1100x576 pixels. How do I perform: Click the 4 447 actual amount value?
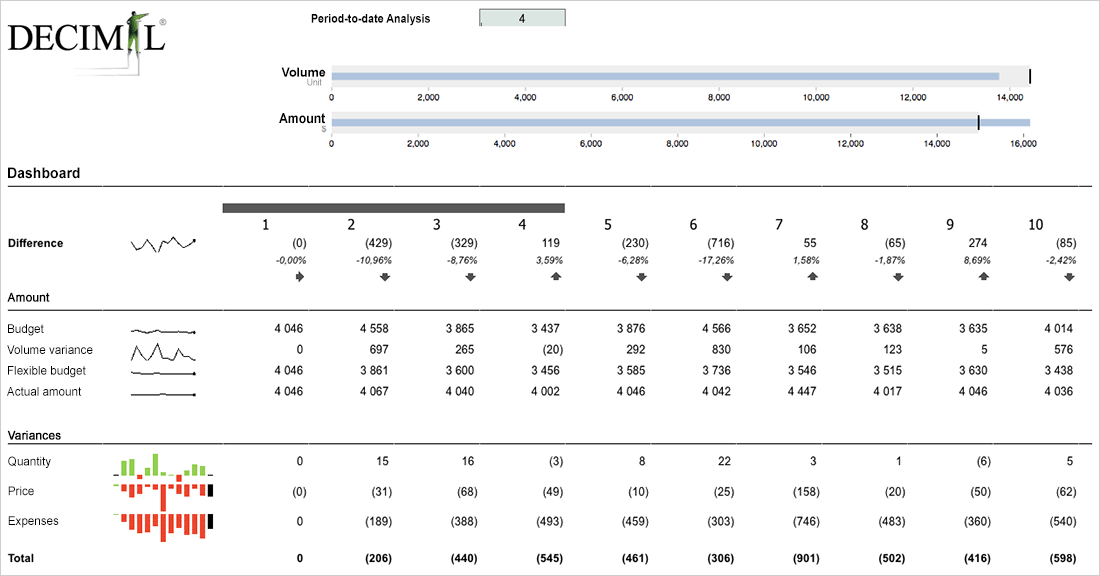pos(802,391)
